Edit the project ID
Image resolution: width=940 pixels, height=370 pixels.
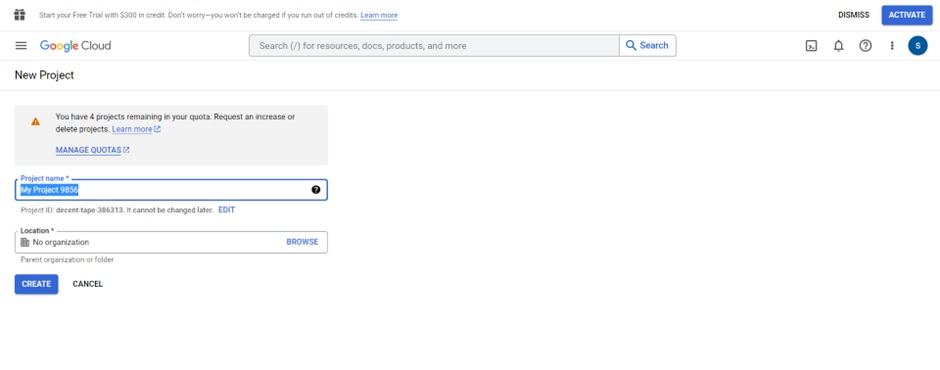coord(227,210)
